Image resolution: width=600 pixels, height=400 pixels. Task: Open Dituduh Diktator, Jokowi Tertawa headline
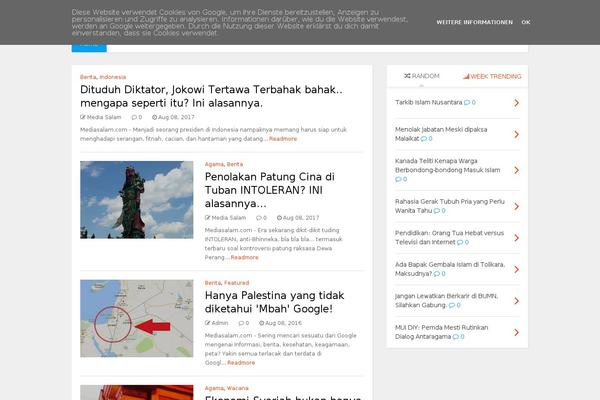coord(211,96)
